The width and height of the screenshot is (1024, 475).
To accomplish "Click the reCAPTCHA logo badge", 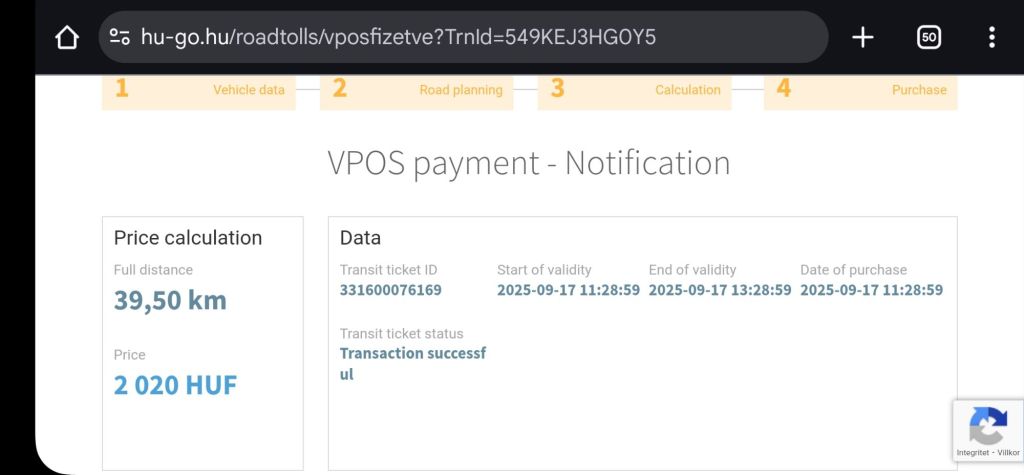I will pos(987,426).
